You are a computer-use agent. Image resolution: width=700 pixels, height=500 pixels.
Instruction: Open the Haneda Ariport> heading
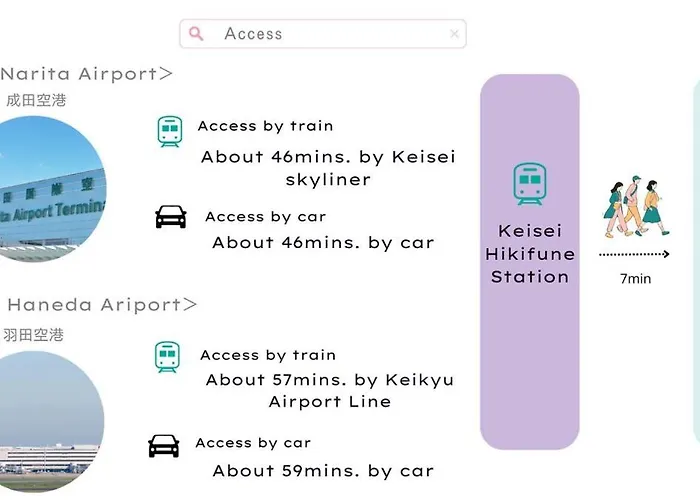click(102, 305)
